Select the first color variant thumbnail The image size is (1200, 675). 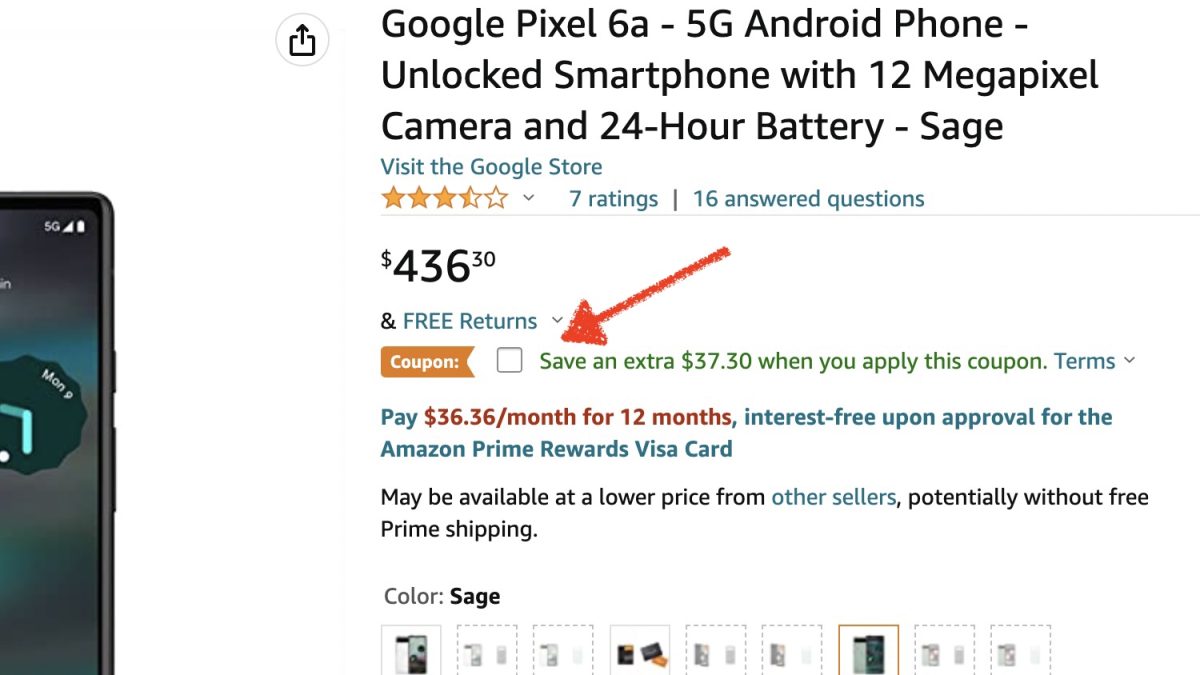click(x=411, y=652)
